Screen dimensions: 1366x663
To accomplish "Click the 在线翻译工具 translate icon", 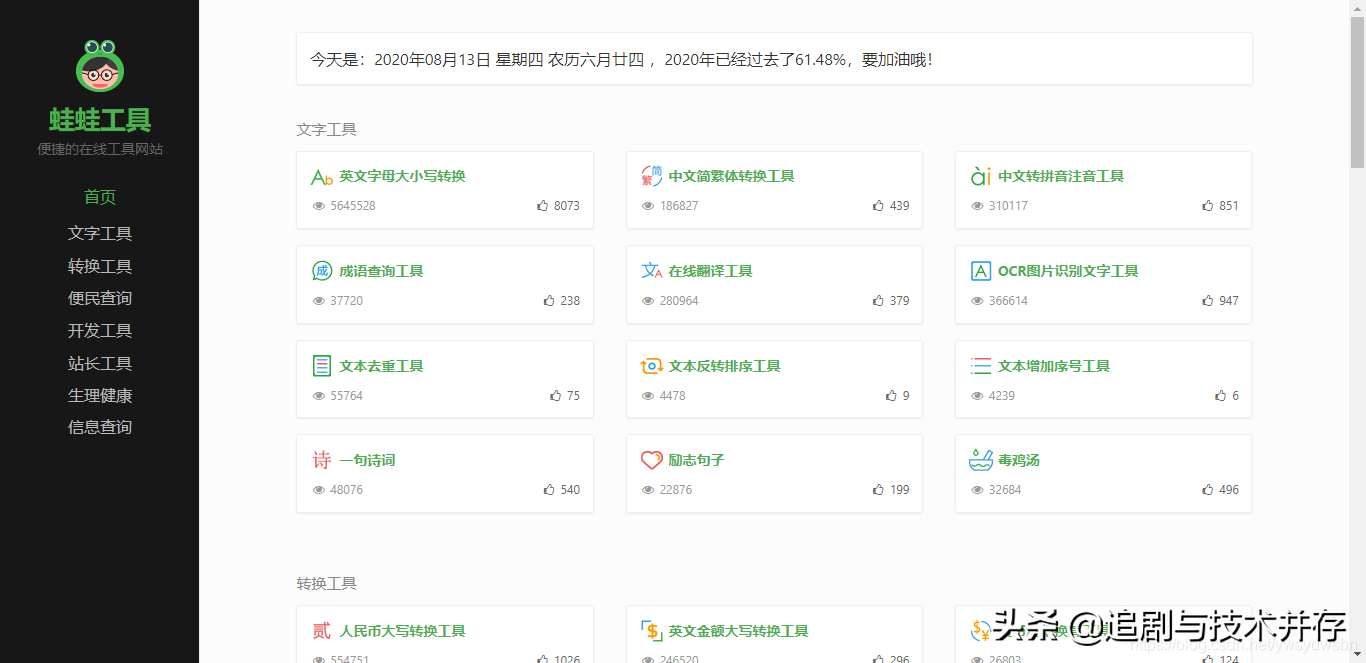I will 651,271.
